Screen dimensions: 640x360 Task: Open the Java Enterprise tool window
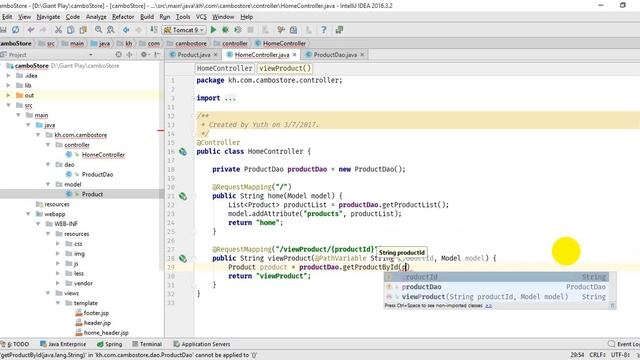tap(63, 344)
